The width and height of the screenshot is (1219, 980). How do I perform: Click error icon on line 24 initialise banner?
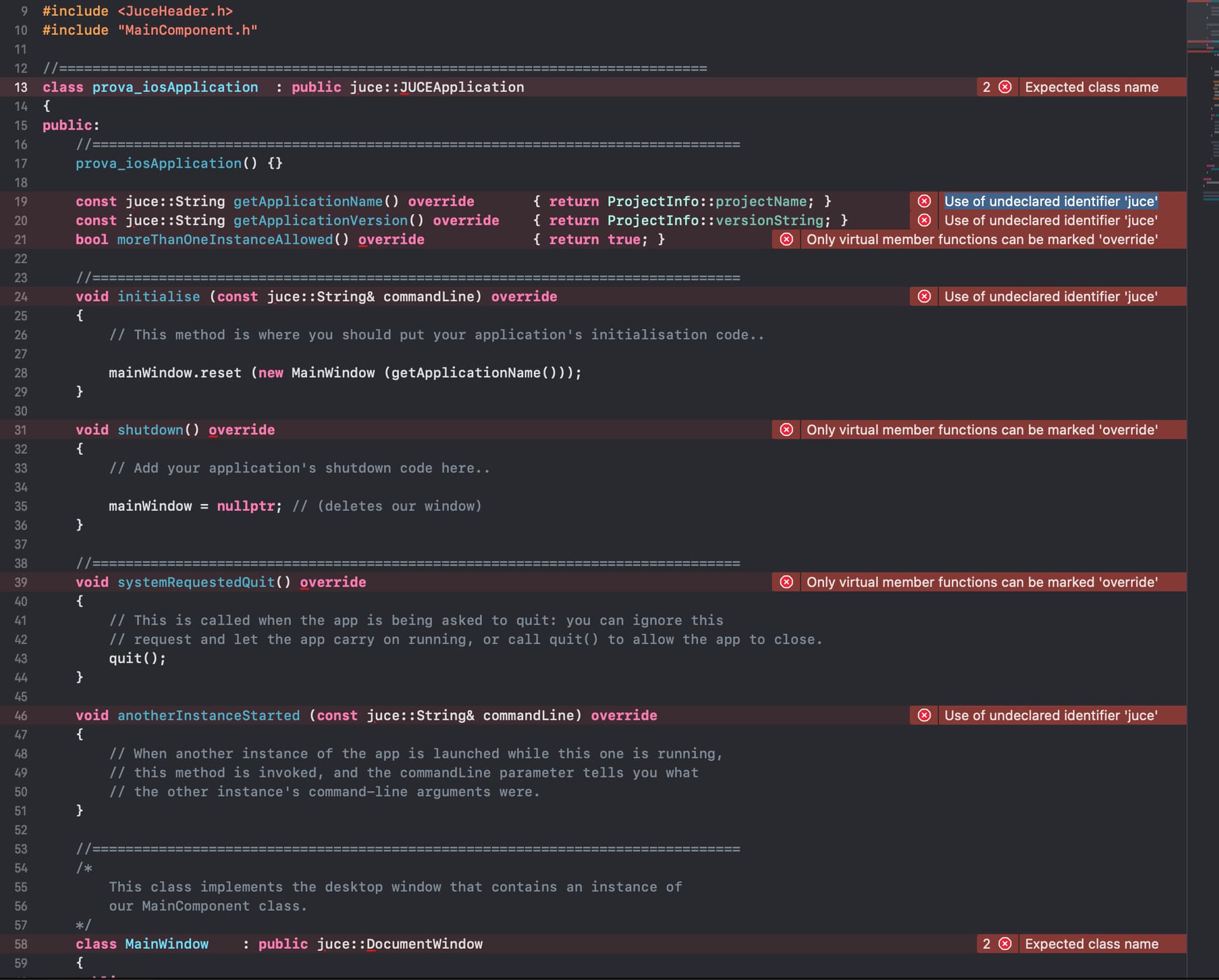tap(924, 296)
